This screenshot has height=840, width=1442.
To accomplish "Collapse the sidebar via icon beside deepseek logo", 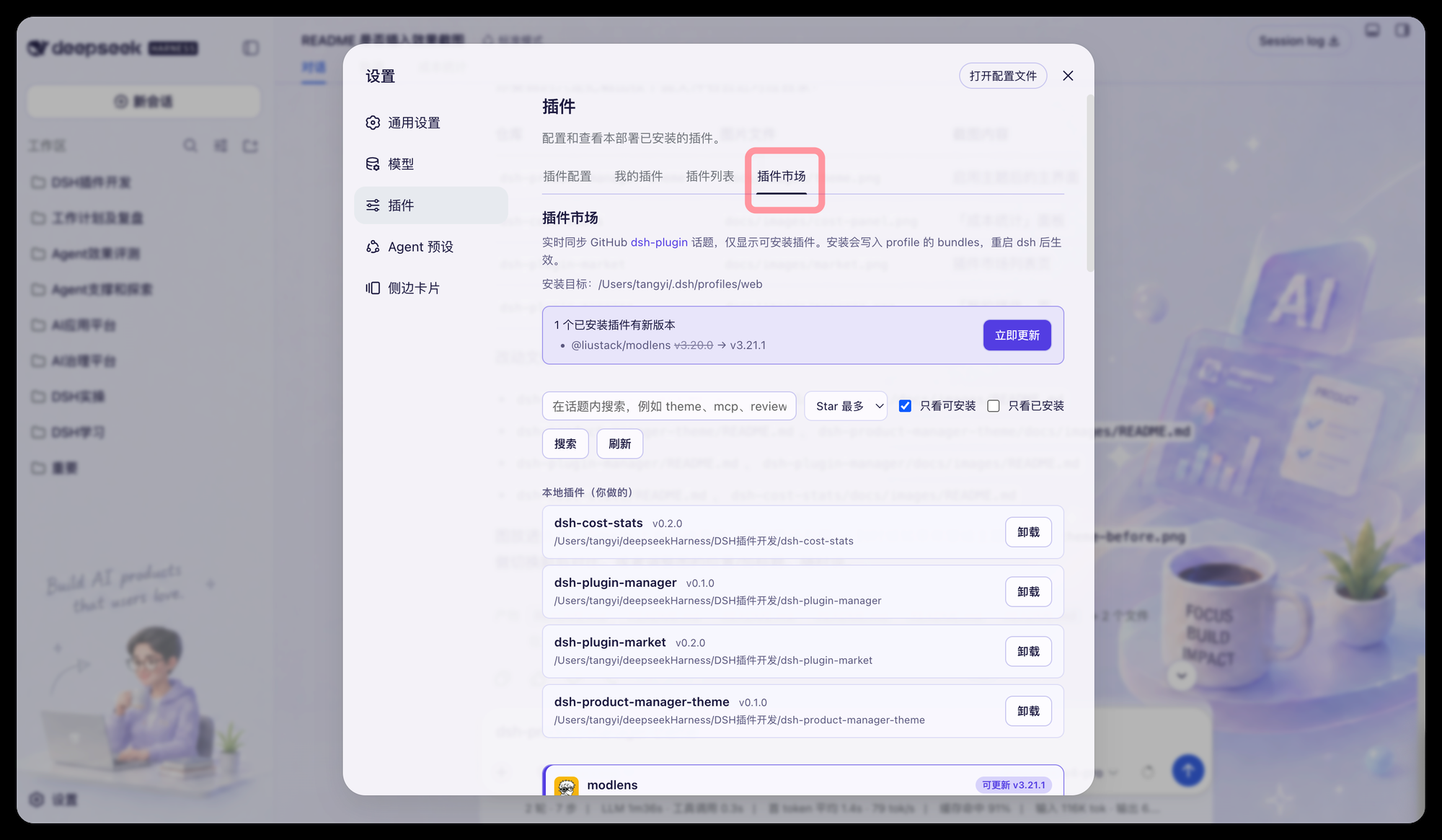I will (251, 48).
